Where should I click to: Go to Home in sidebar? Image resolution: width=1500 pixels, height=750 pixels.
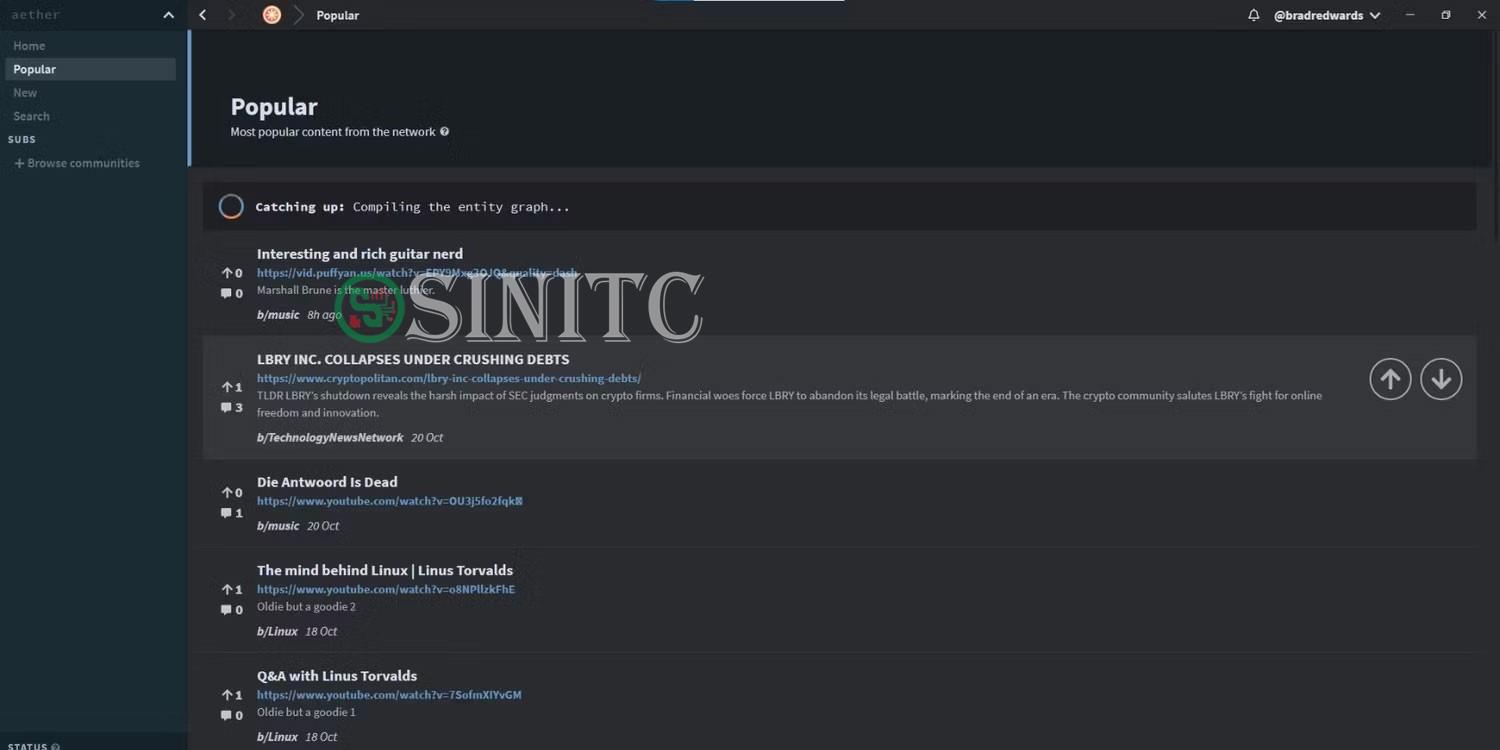click(29, 46)
